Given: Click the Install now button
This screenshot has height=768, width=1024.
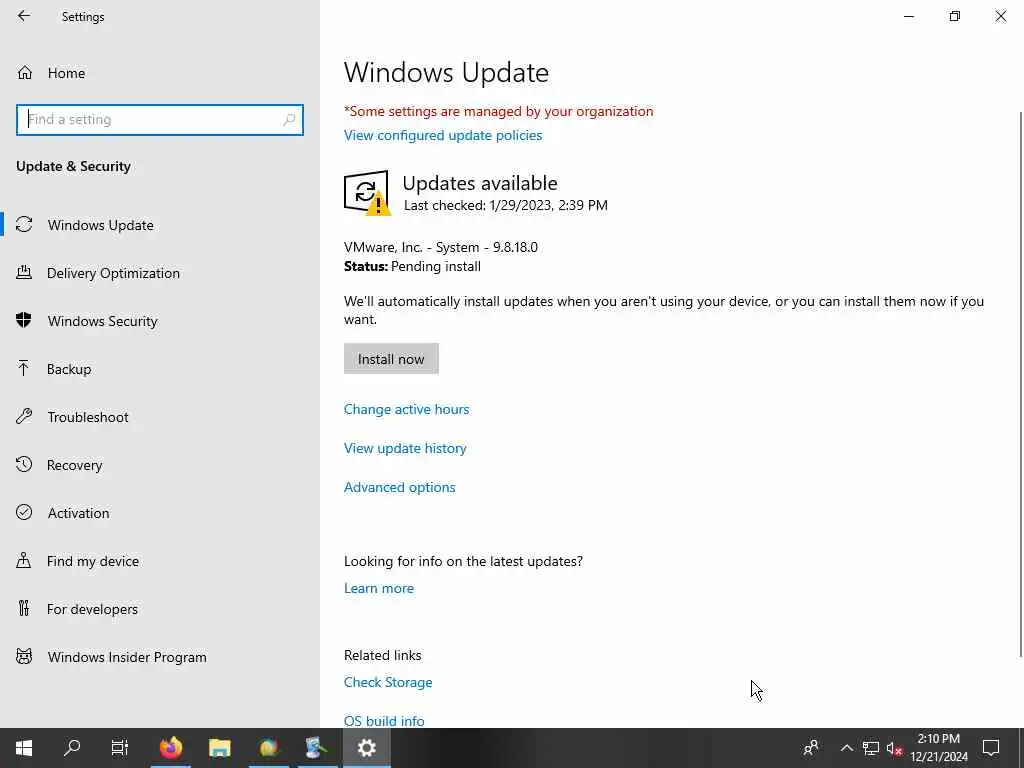Looking at the screenshot, I should [x=391, y=359].
